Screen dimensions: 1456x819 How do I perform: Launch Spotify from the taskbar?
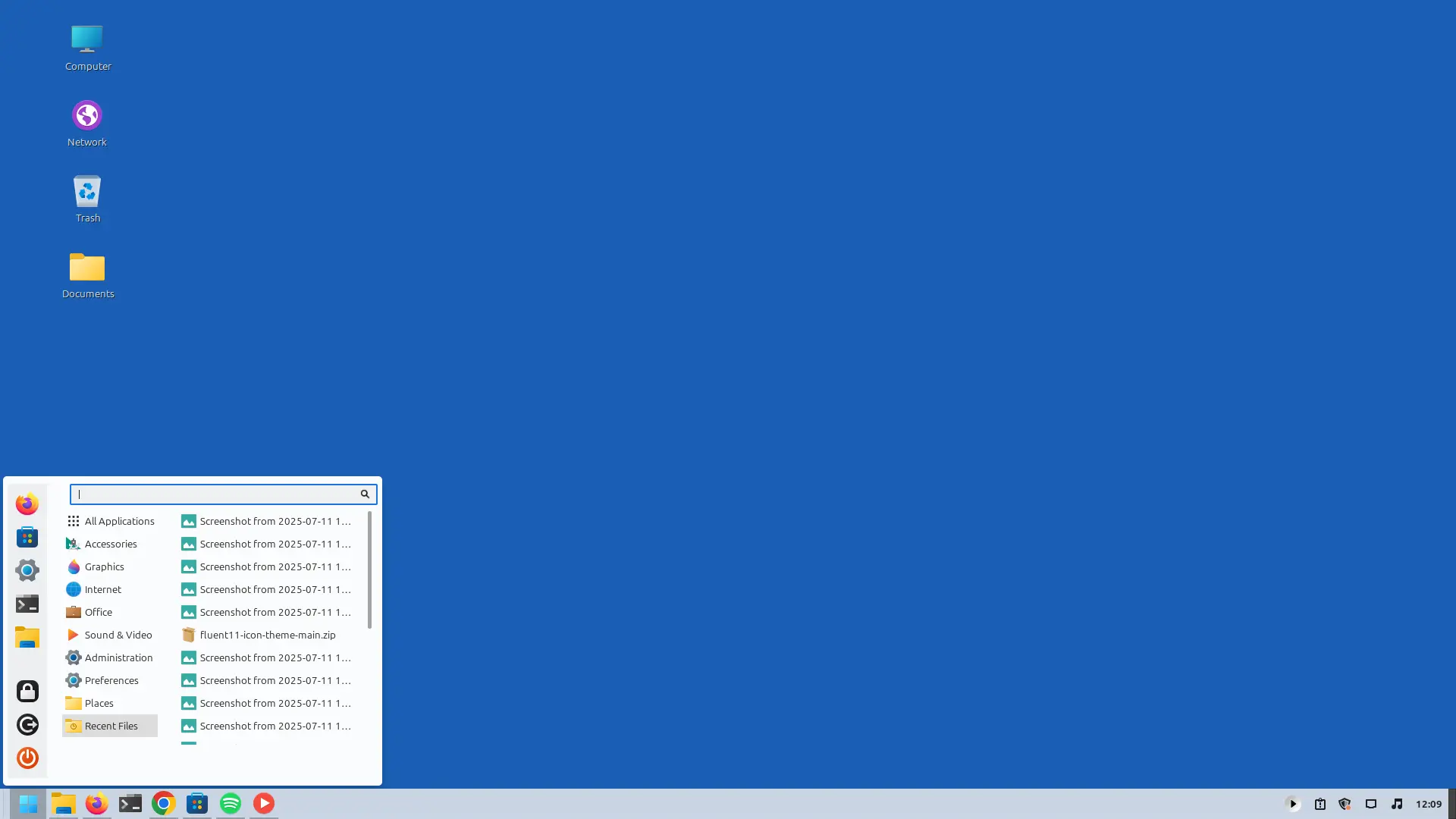(231, 804)
